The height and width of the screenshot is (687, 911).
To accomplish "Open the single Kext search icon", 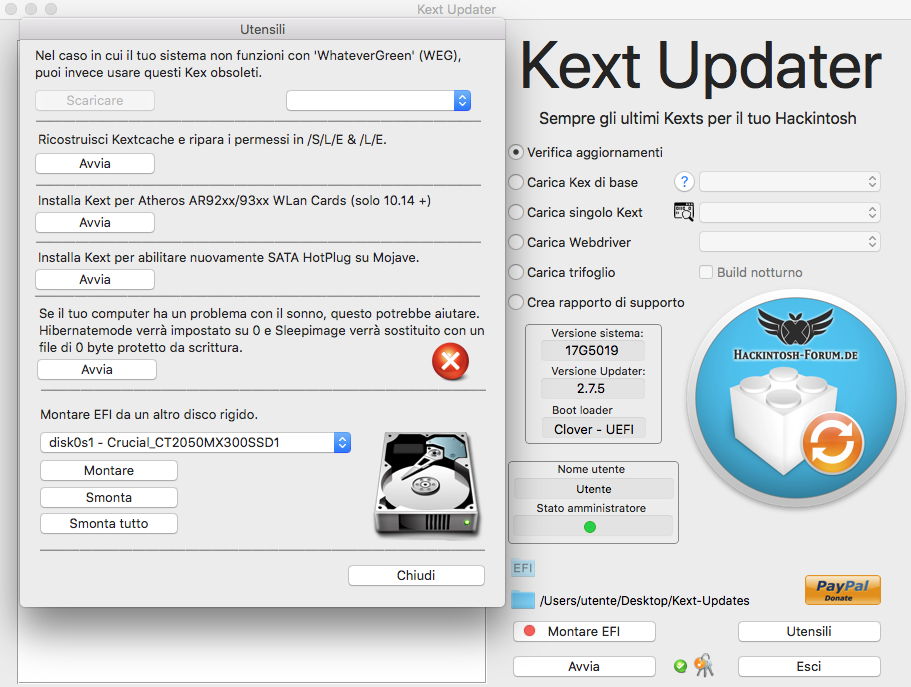I will 684,212.
